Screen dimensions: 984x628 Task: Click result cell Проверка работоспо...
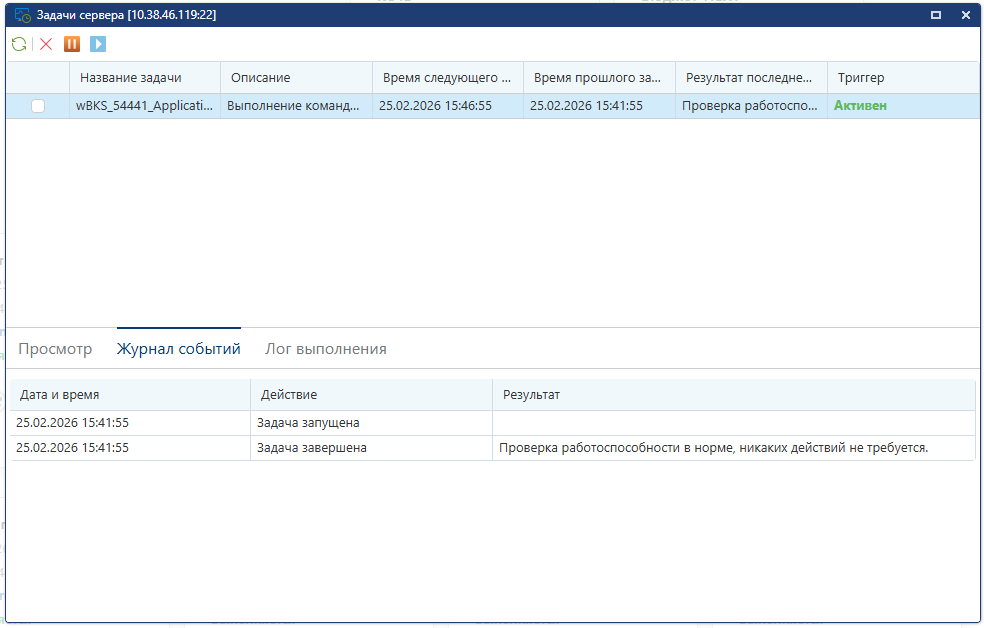click(x=750, y=106)
